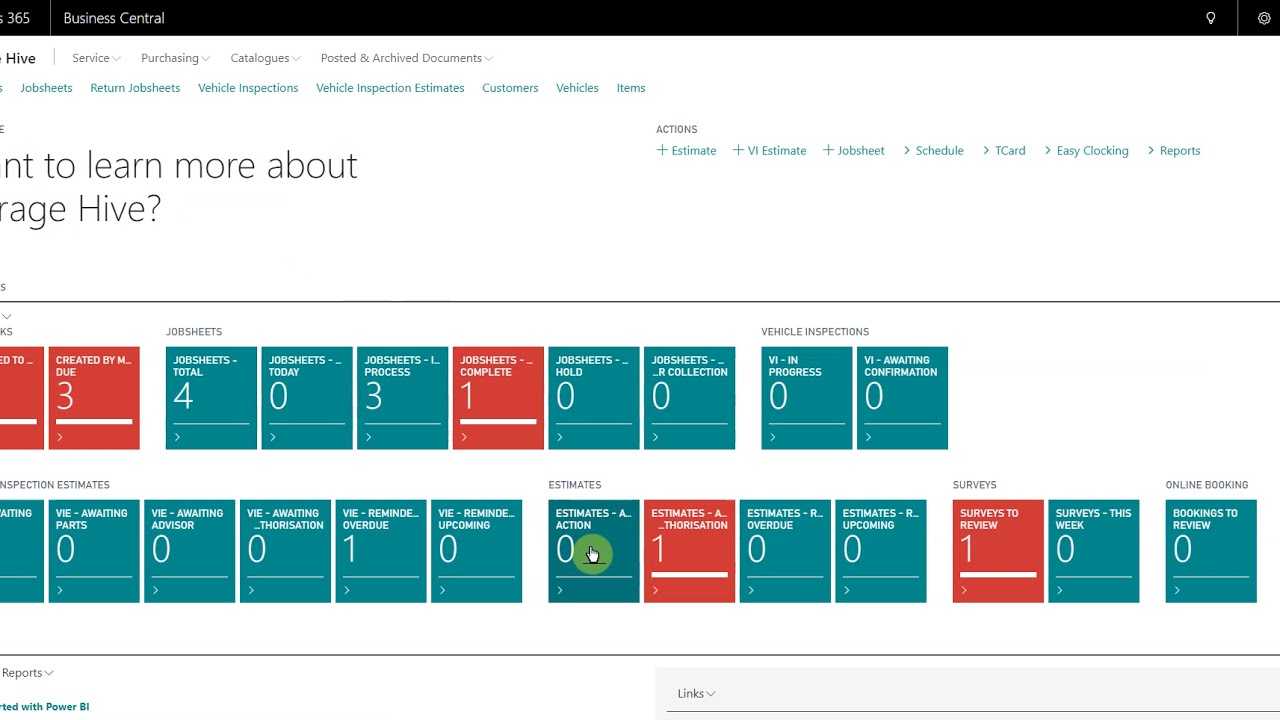1280x720 pixels.
Task: Expand the Reports section at bottom
Action: 28,673
